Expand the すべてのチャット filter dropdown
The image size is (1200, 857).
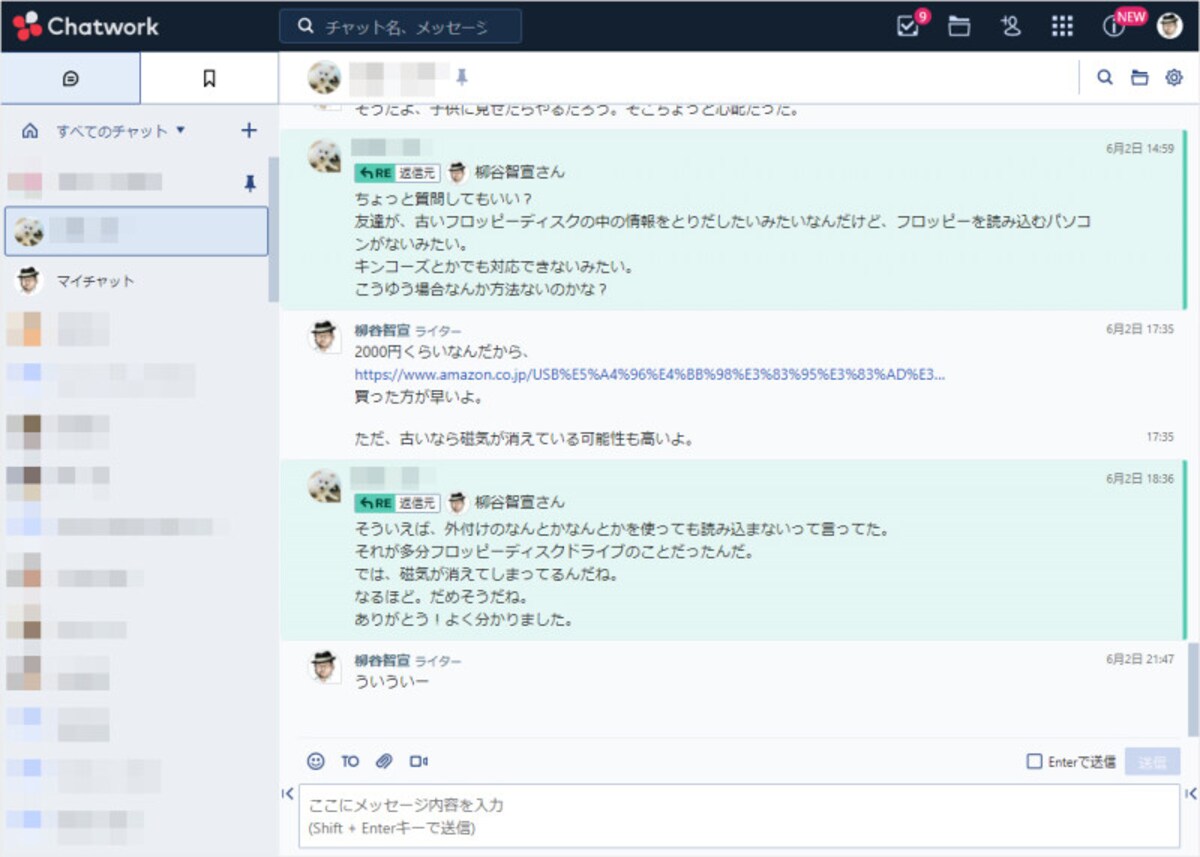pyautogui.click(x=121, y=130)
